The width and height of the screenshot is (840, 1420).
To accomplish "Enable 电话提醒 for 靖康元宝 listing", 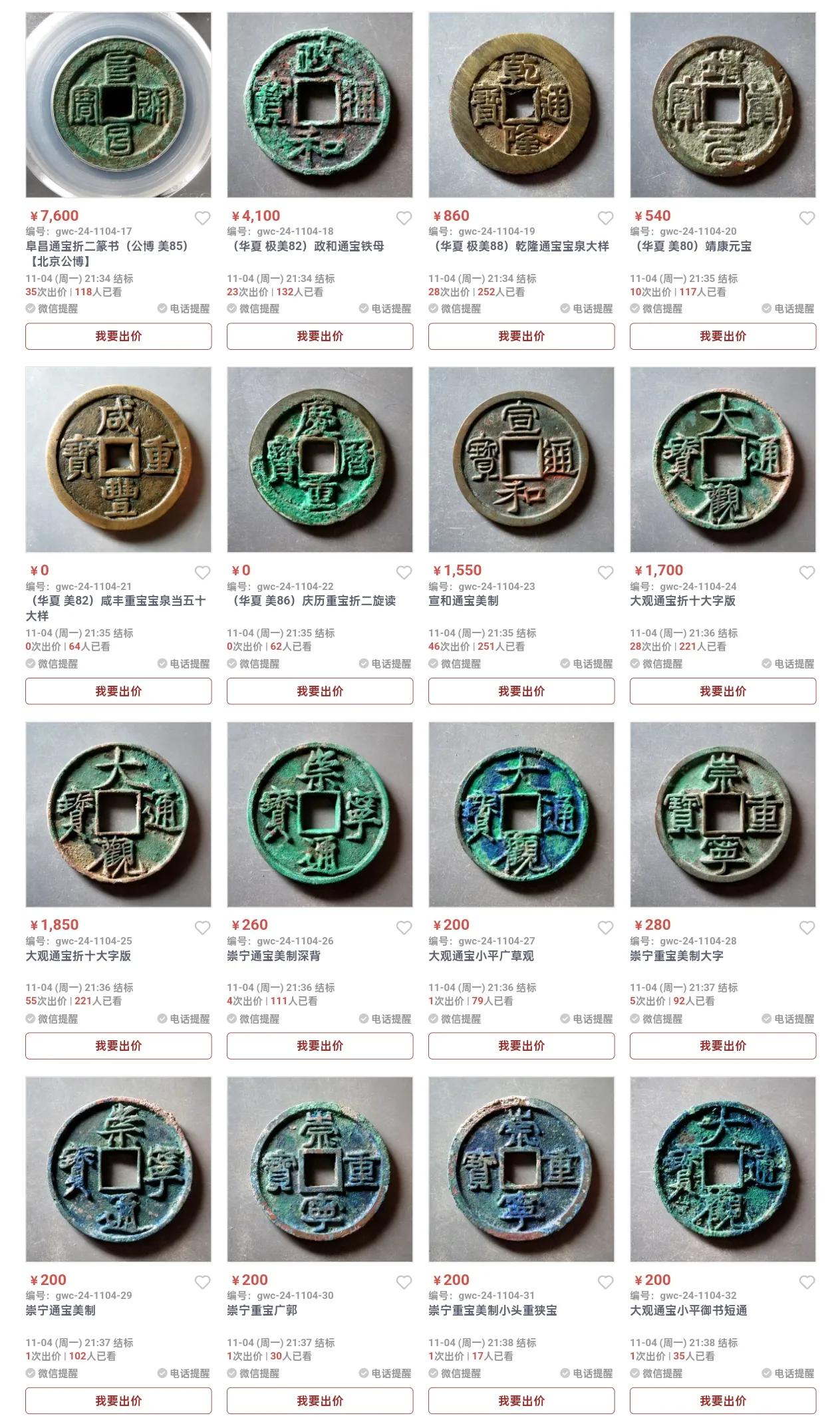I will tap(789, 309).
